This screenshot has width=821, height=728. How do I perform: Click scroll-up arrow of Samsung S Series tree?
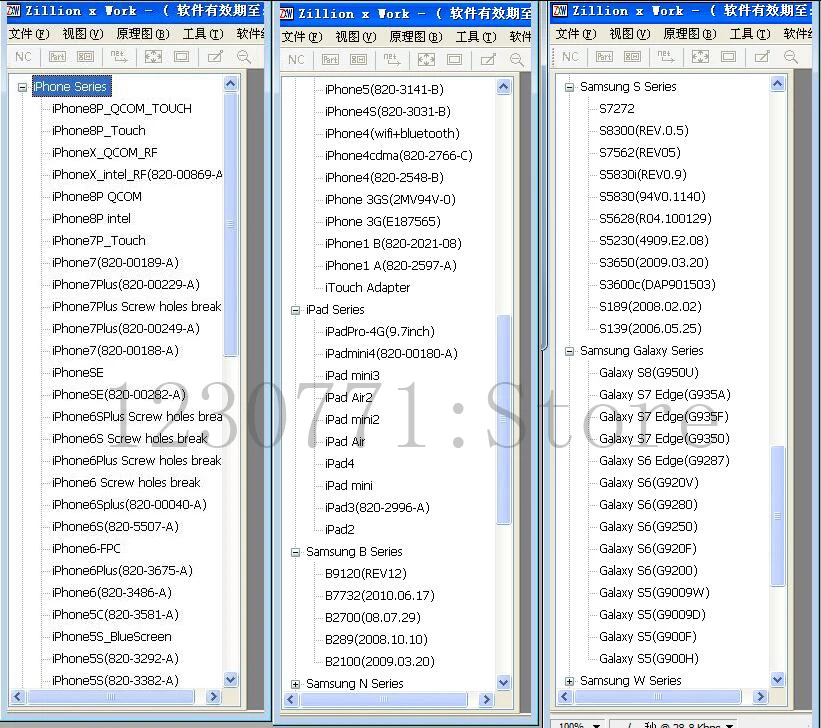click(x=778, y=84)
